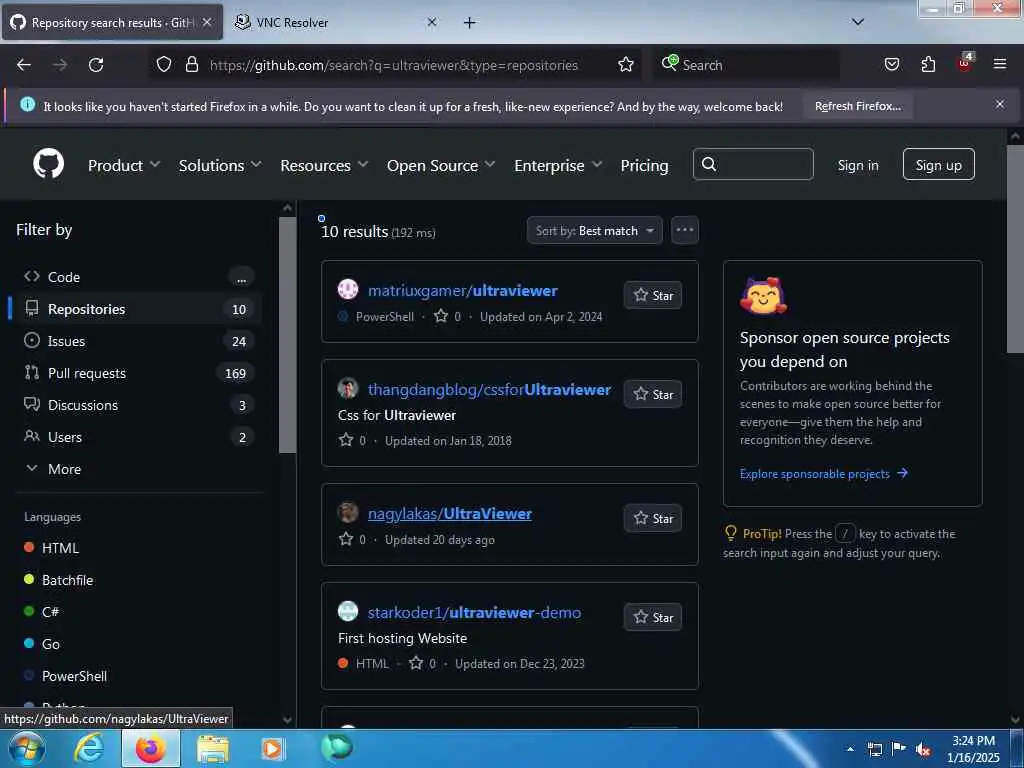Click the Refresh Firefox... button
Screen dimensions: 1024x768
pos(857,106)
